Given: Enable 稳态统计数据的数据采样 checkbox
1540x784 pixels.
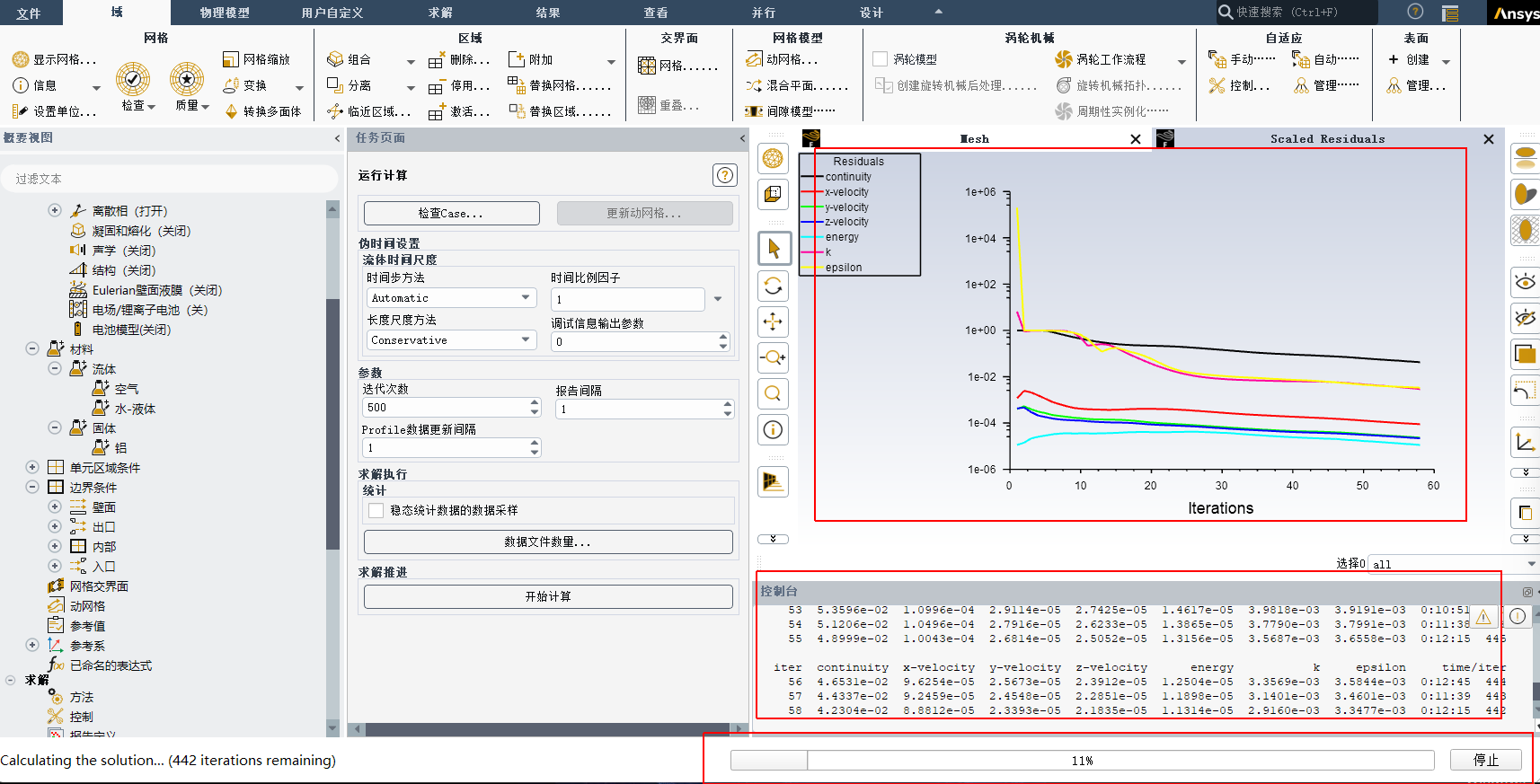Looking at the screenshot, I should tap(376, 510).
